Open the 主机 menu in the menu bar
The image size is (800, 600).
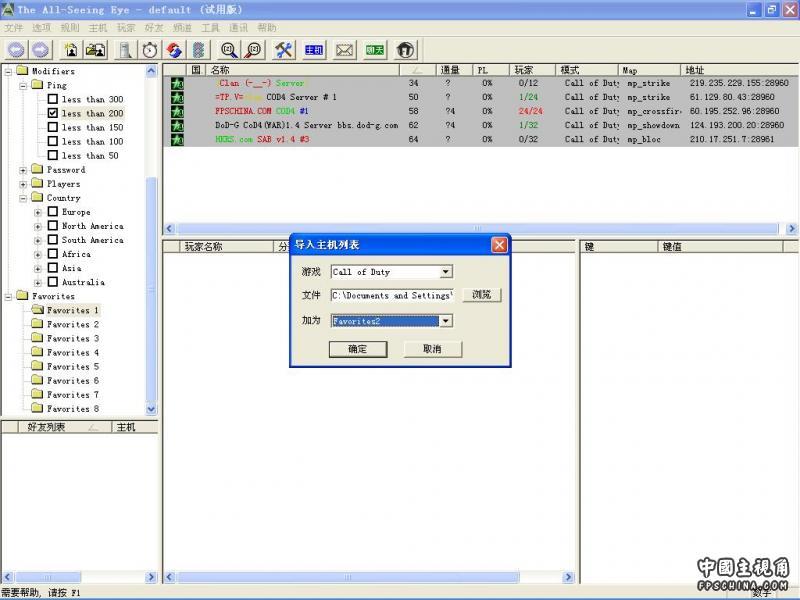[x=98, y=28]
